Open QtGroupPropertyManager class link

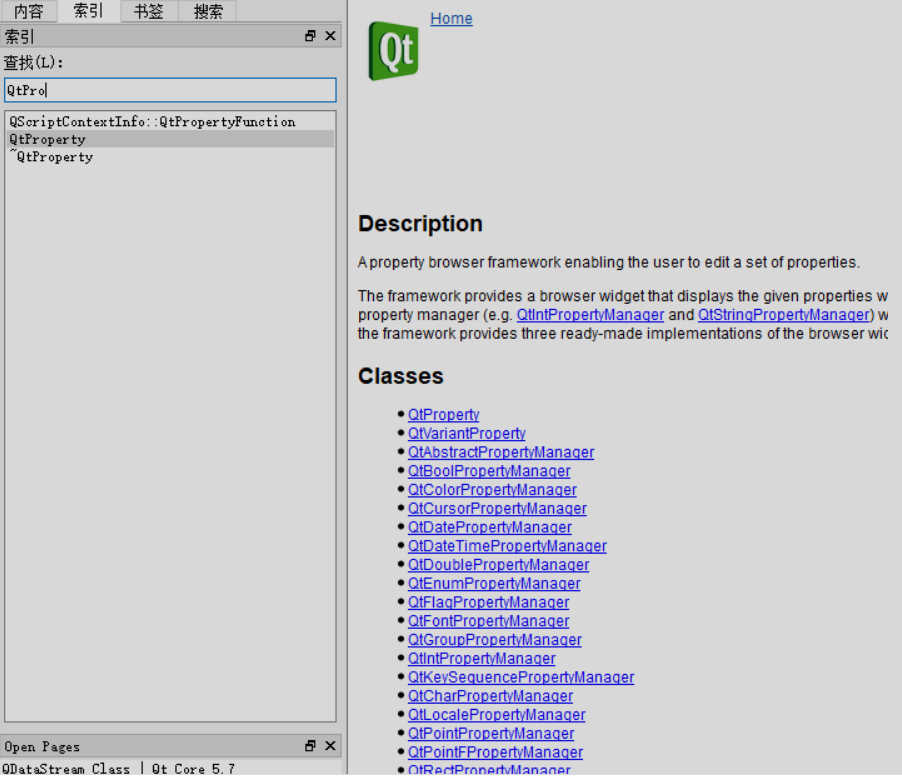[495, 640]
